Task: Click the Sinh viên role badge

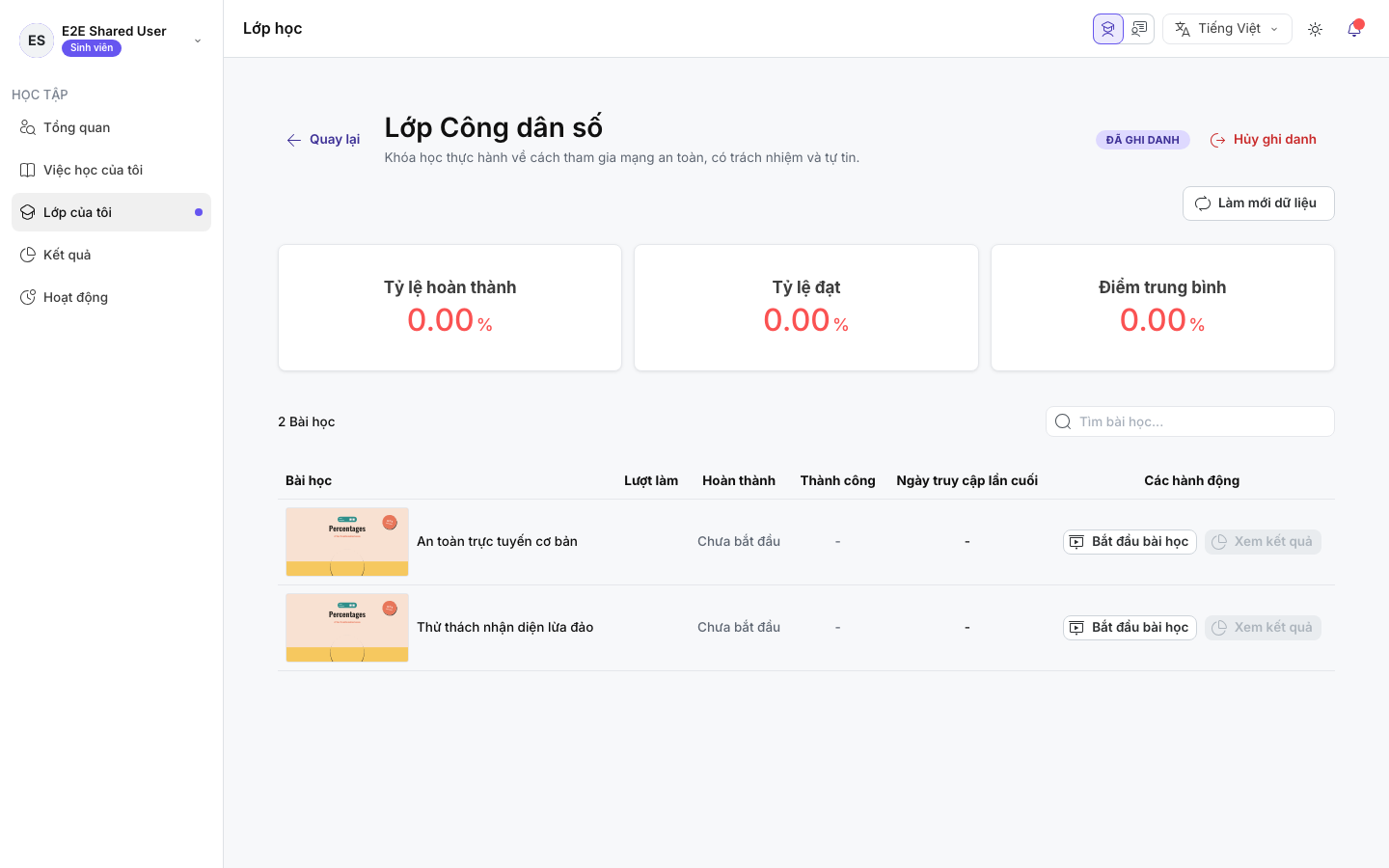Action: click(x=92, y=48)
